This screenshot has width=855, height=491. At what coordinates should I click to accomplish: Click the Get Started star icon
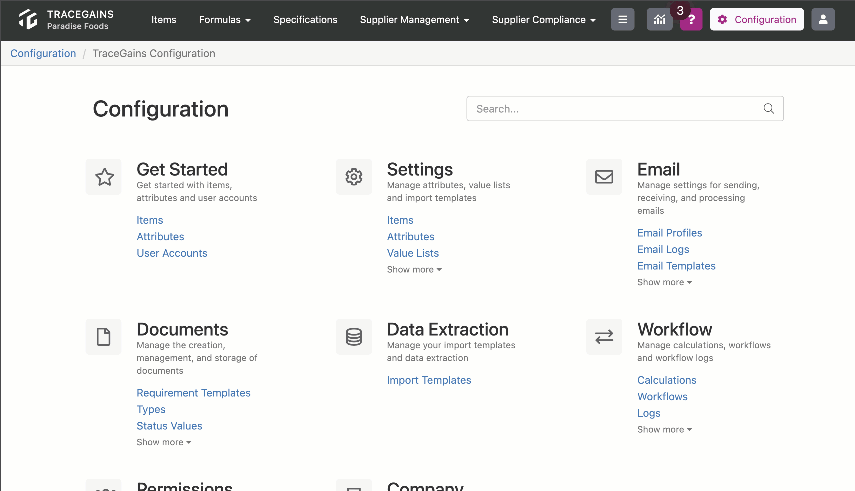(x=104, y=177)
